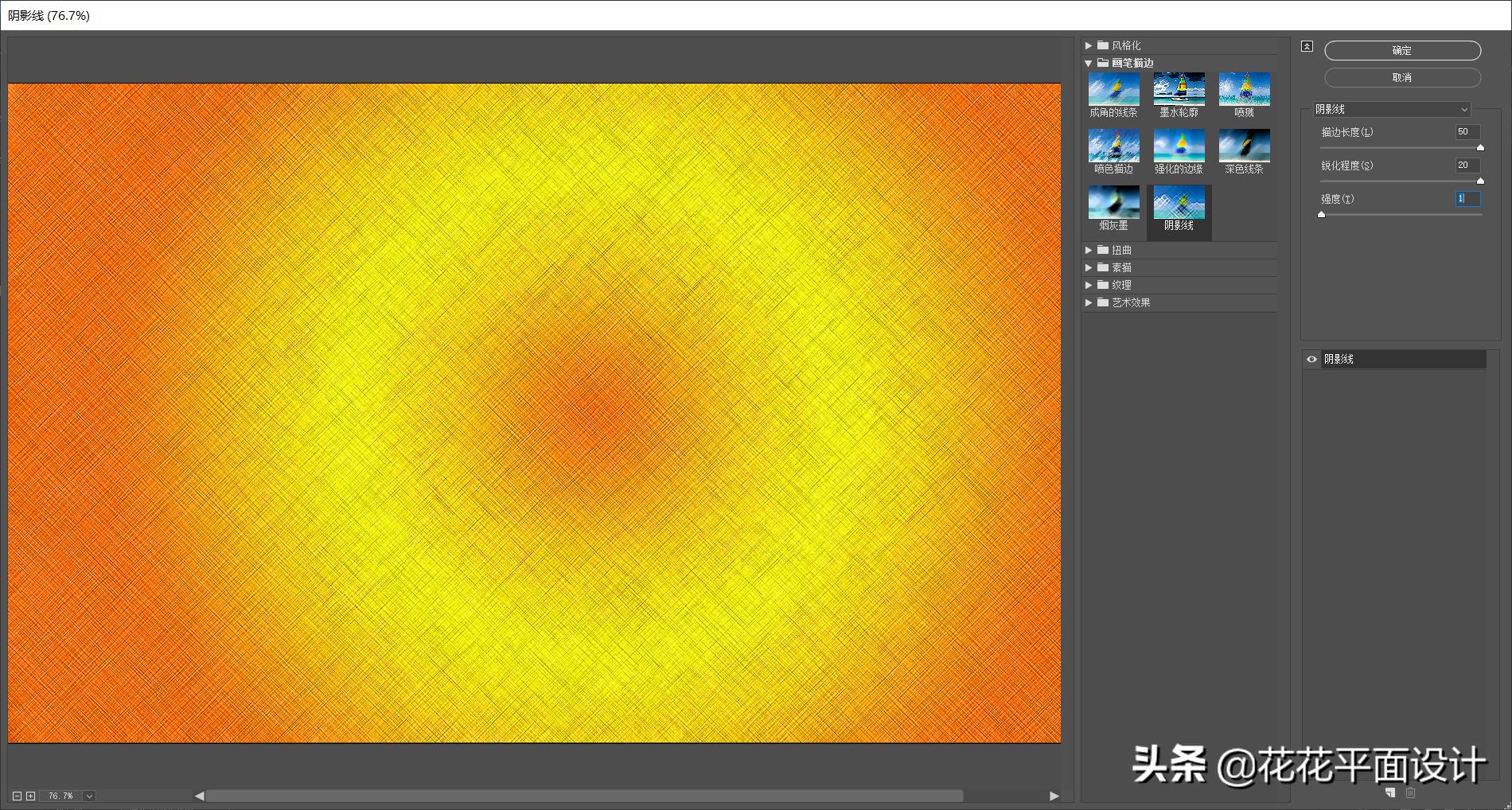Open the 阴影线 filter type dropdown
Viewport: 1512px width, 810px height.
[1391, 109]
